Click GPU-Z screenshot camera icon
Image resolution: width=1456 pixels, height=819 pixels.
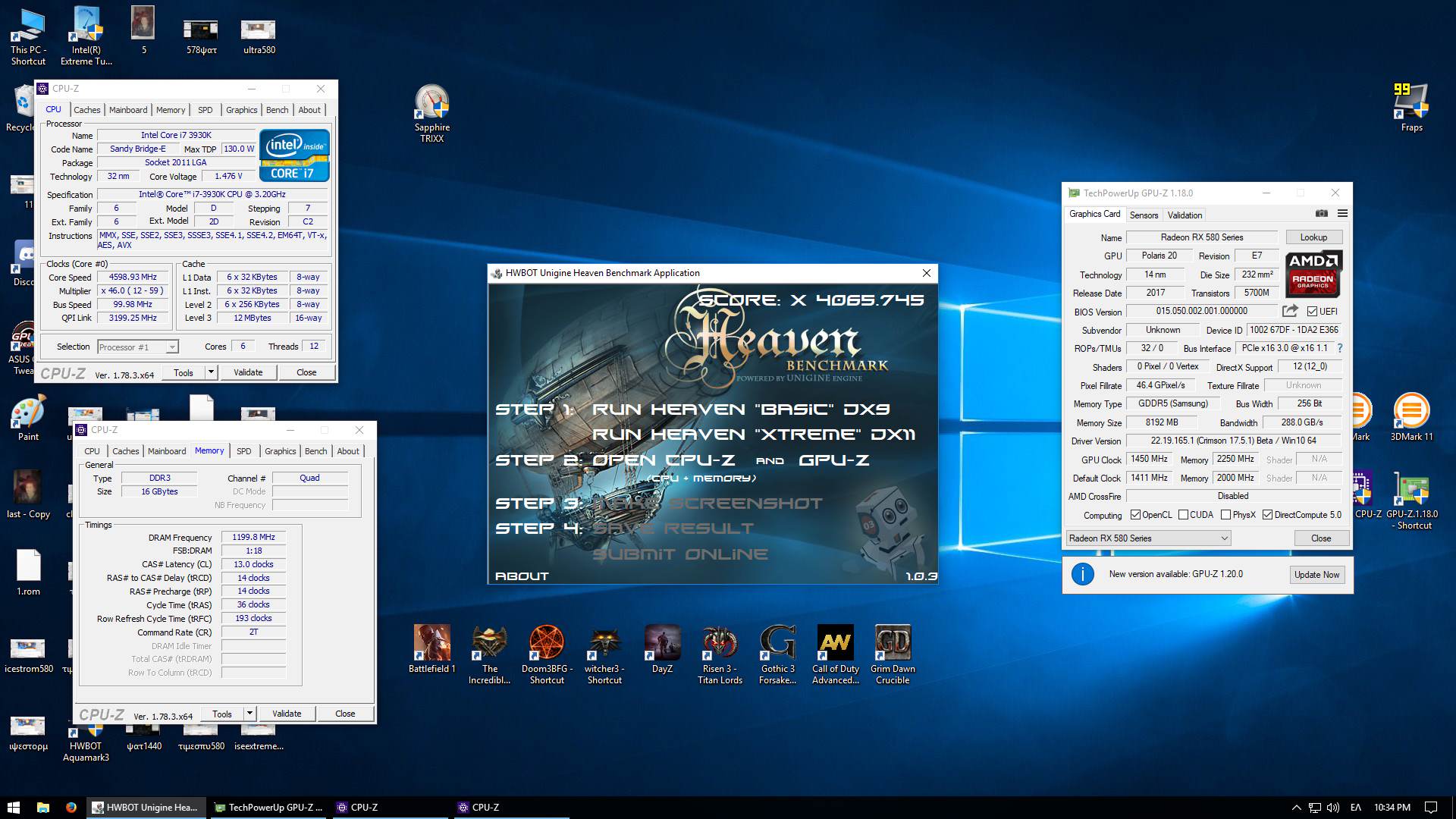(x=1321, y=214)
